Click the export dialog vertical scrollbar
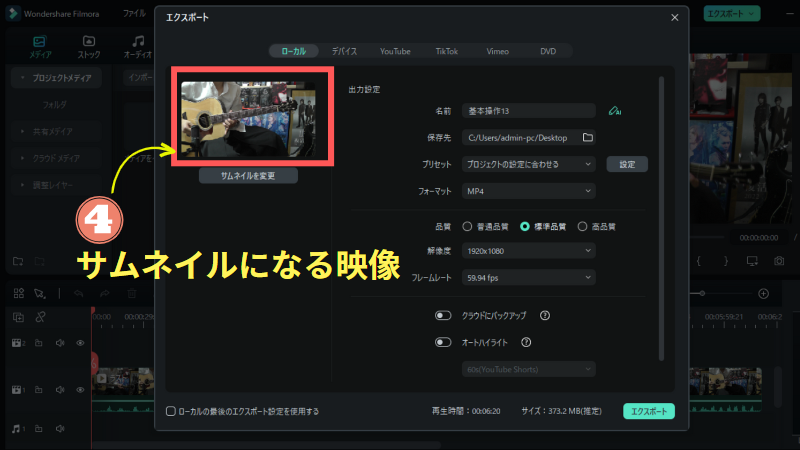The width and height of the screenshot is (800, 450). pyautogui.click(x=661, y=218)
